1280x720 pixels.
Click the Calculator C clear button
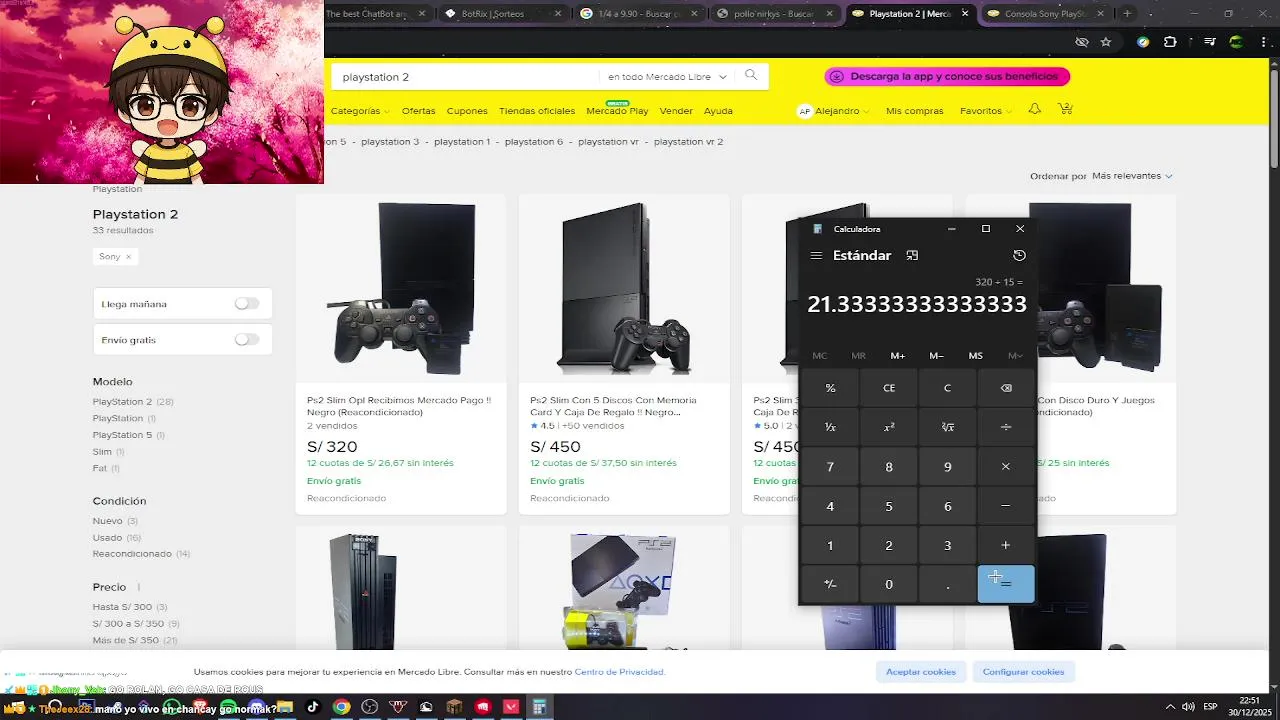coord(948,388)
